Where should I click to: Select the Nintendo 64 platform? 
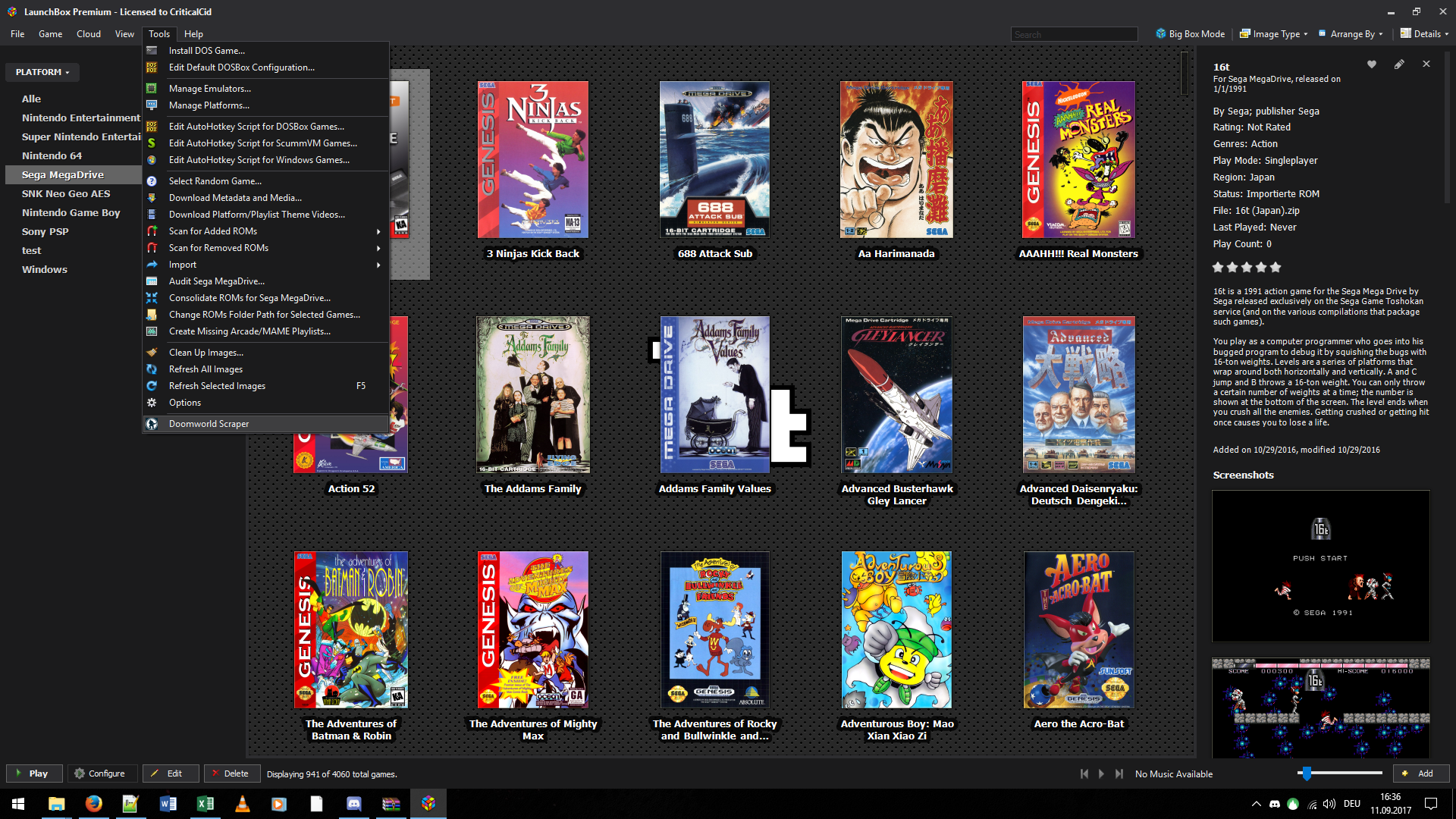(x=52, y=155)
